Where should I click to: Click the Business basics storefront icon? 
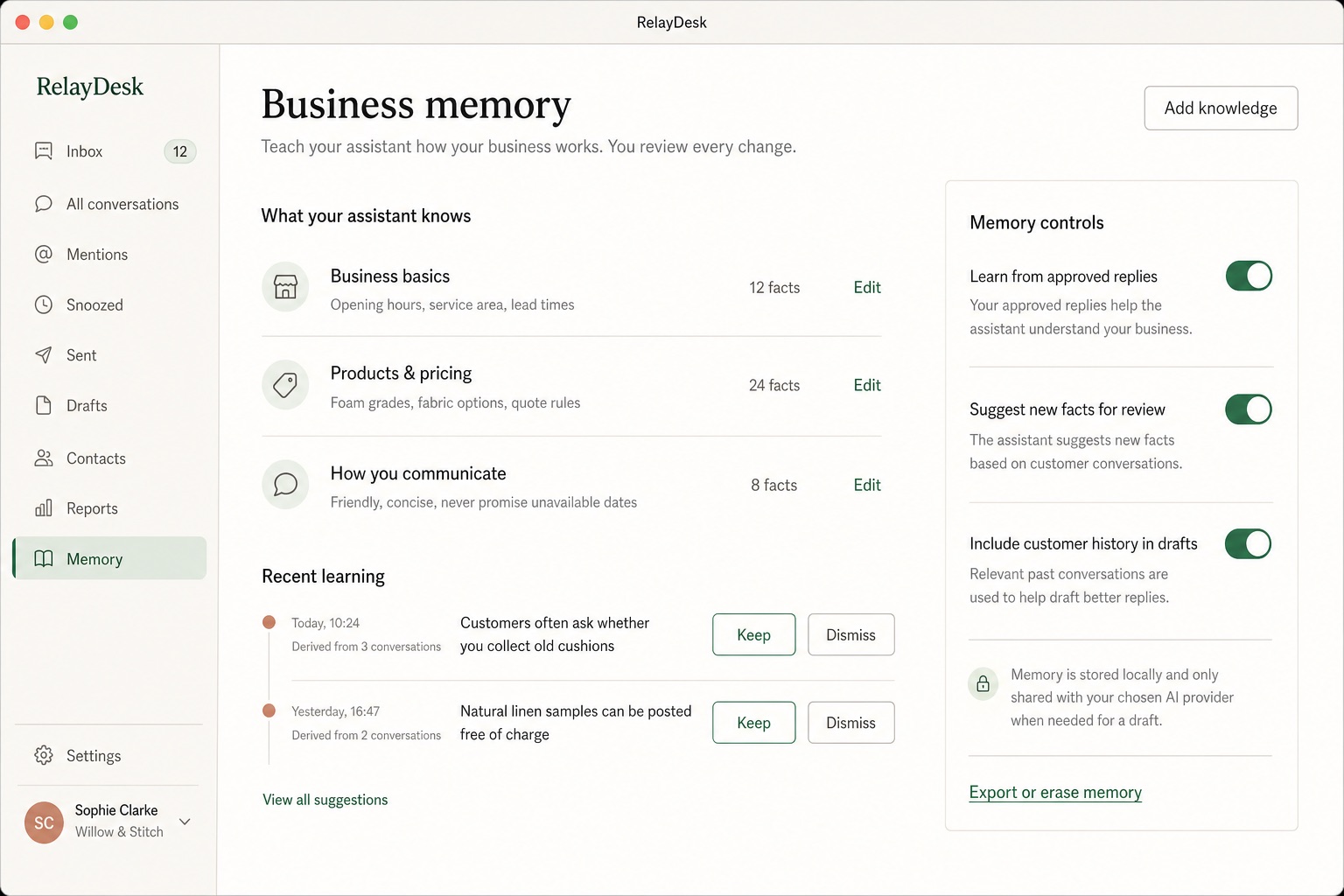[285, 286]
